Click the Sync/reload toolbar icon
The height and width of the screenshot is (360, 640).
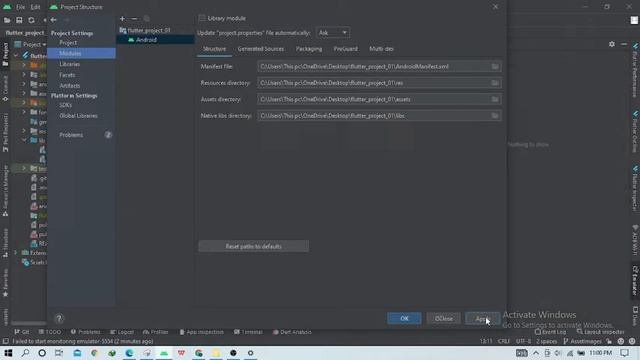pos(31,20)
